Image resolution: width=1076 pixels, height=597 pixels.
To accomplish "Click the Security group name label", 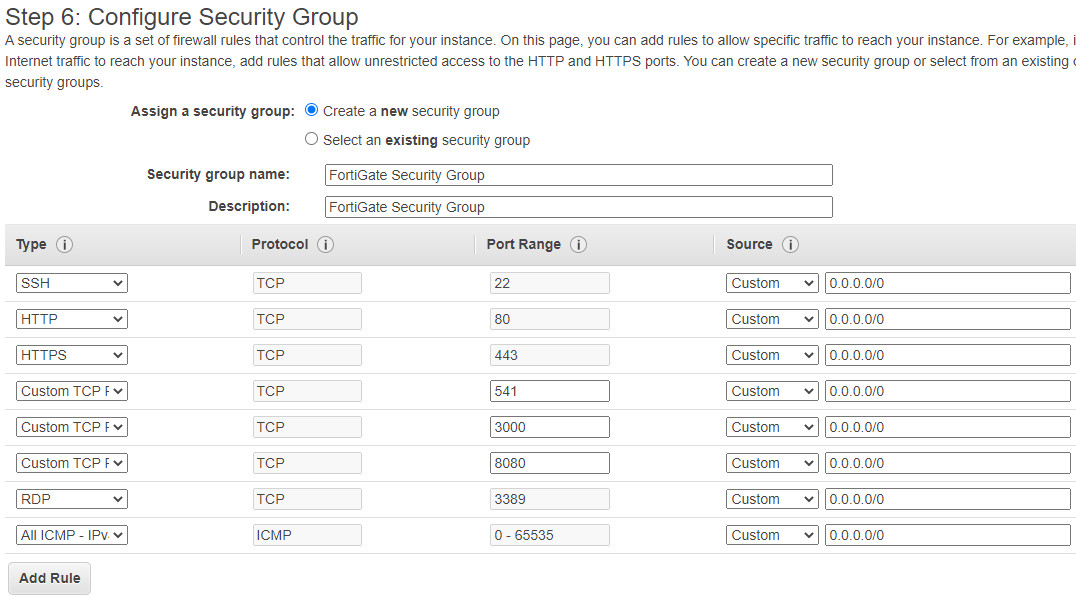I will [x=218, y=175].
